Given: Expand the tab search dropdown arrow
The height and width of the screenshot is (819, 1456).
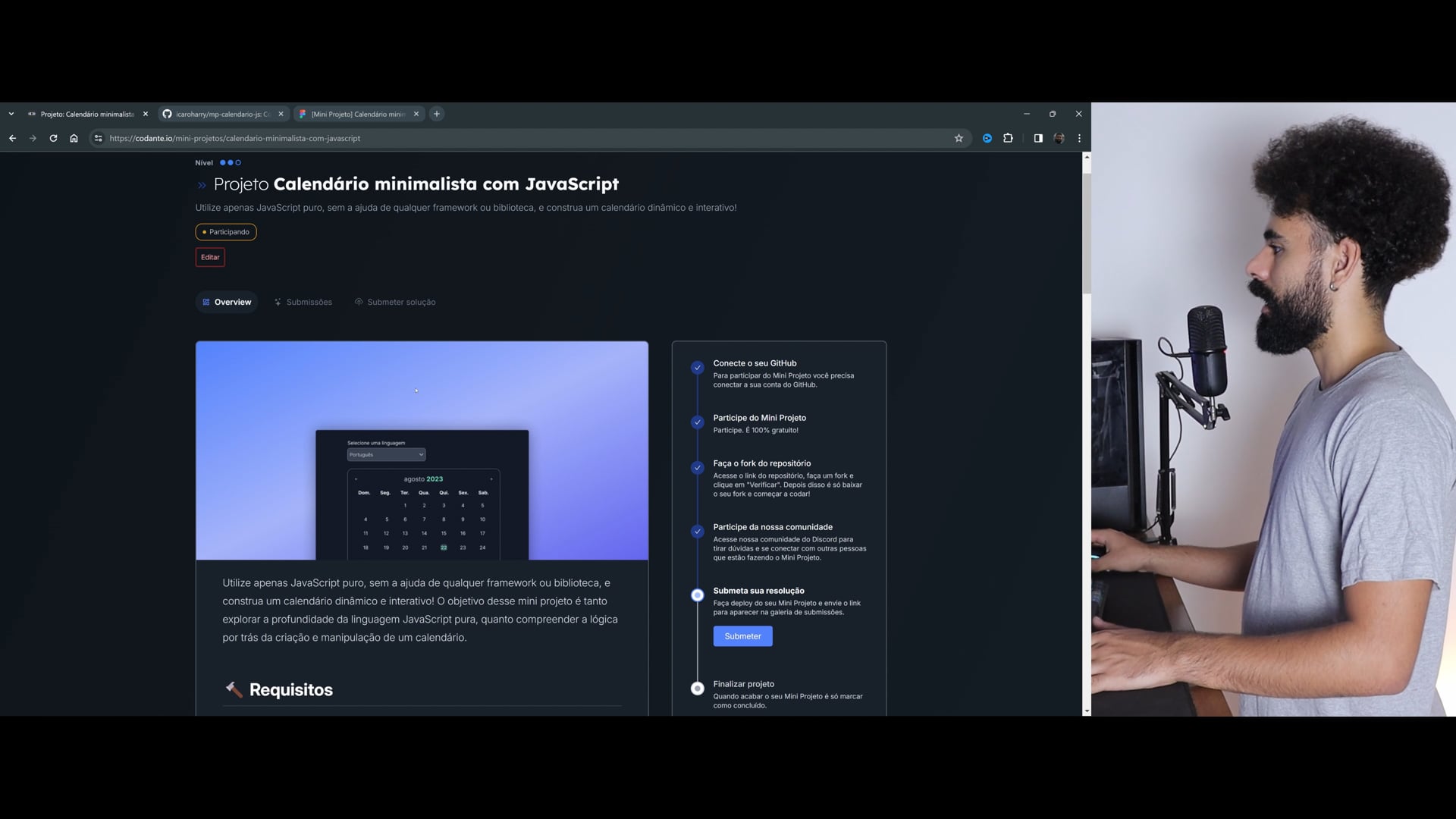Looking at the screenshot, I should point(11,114).
